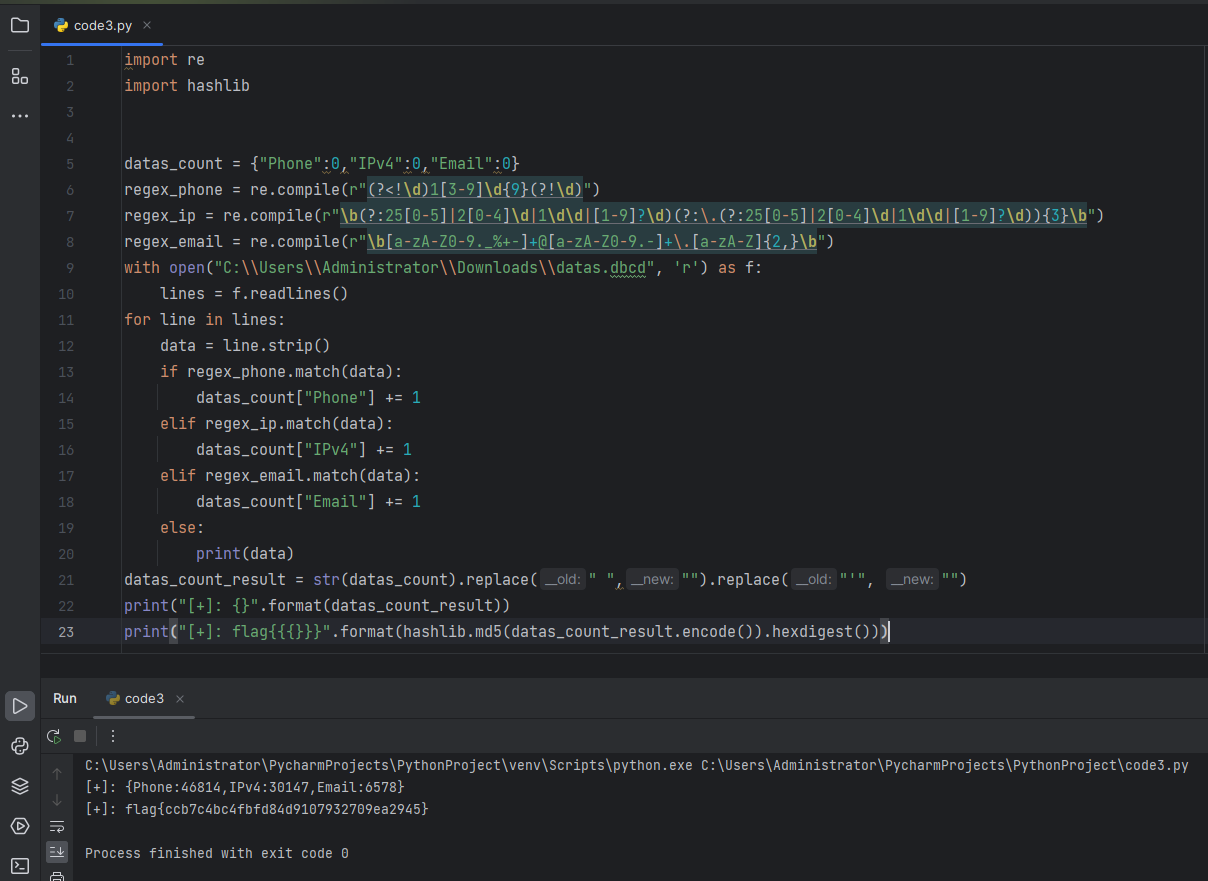The height and width of the screenshot is (881, 1208).
Task: Click 'elif regex_ip.match(data):' line
Action: [277, 424]
